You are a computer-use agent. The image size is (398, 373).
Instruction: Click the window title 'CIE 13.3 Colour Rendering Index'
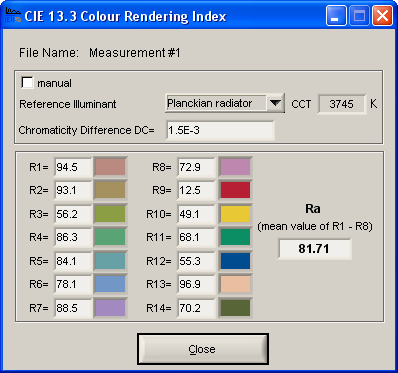click(x=126, y=16)
